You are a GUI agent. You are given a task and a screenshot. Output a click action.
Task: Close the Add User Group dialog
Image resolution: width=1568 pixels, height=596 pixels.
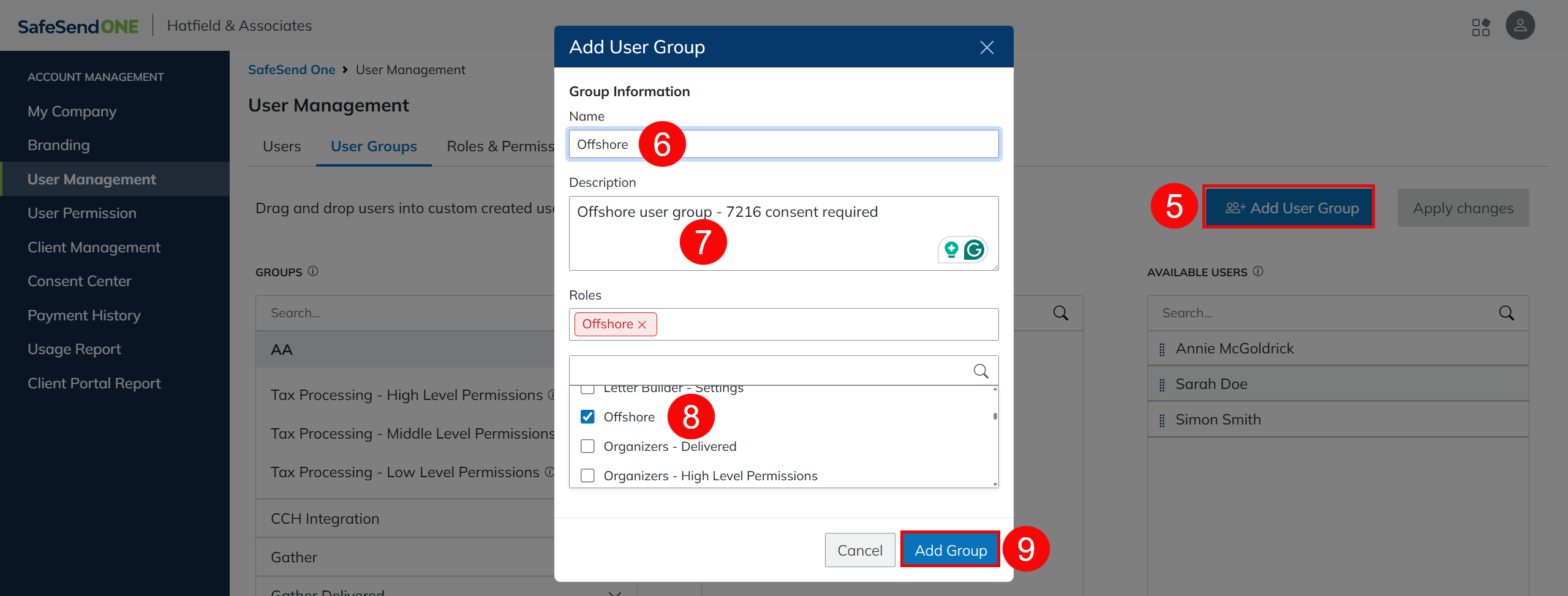point(986,47)
